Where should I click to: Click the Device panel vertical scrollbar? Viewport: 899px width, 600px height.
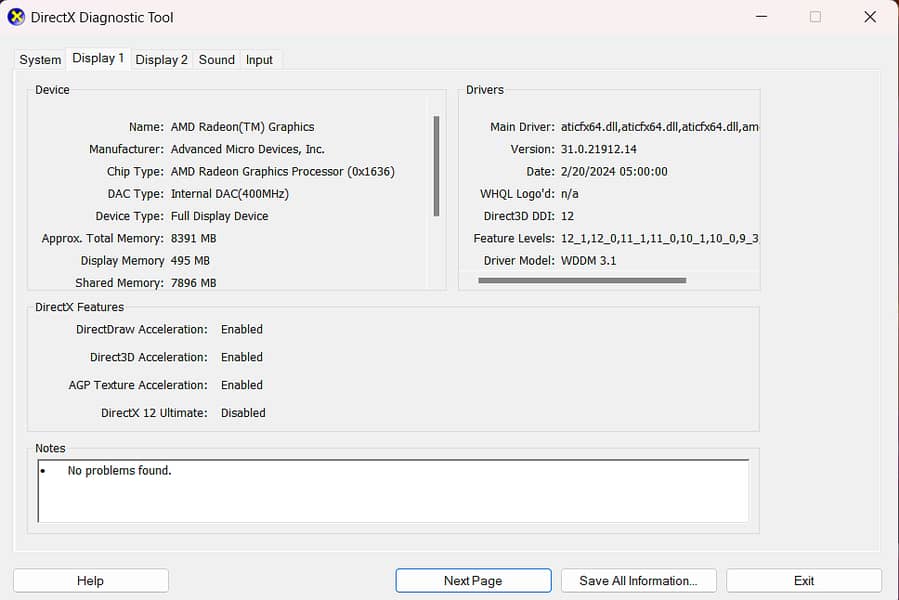point(436,165)
